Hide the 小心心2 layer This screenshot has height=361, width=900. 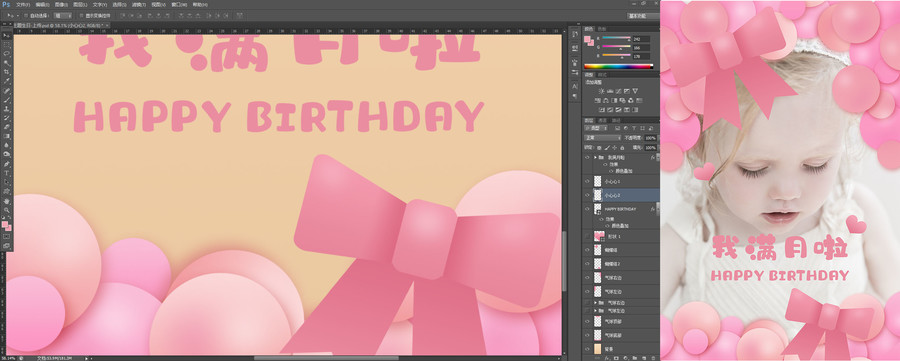click(x=587, y=195)
